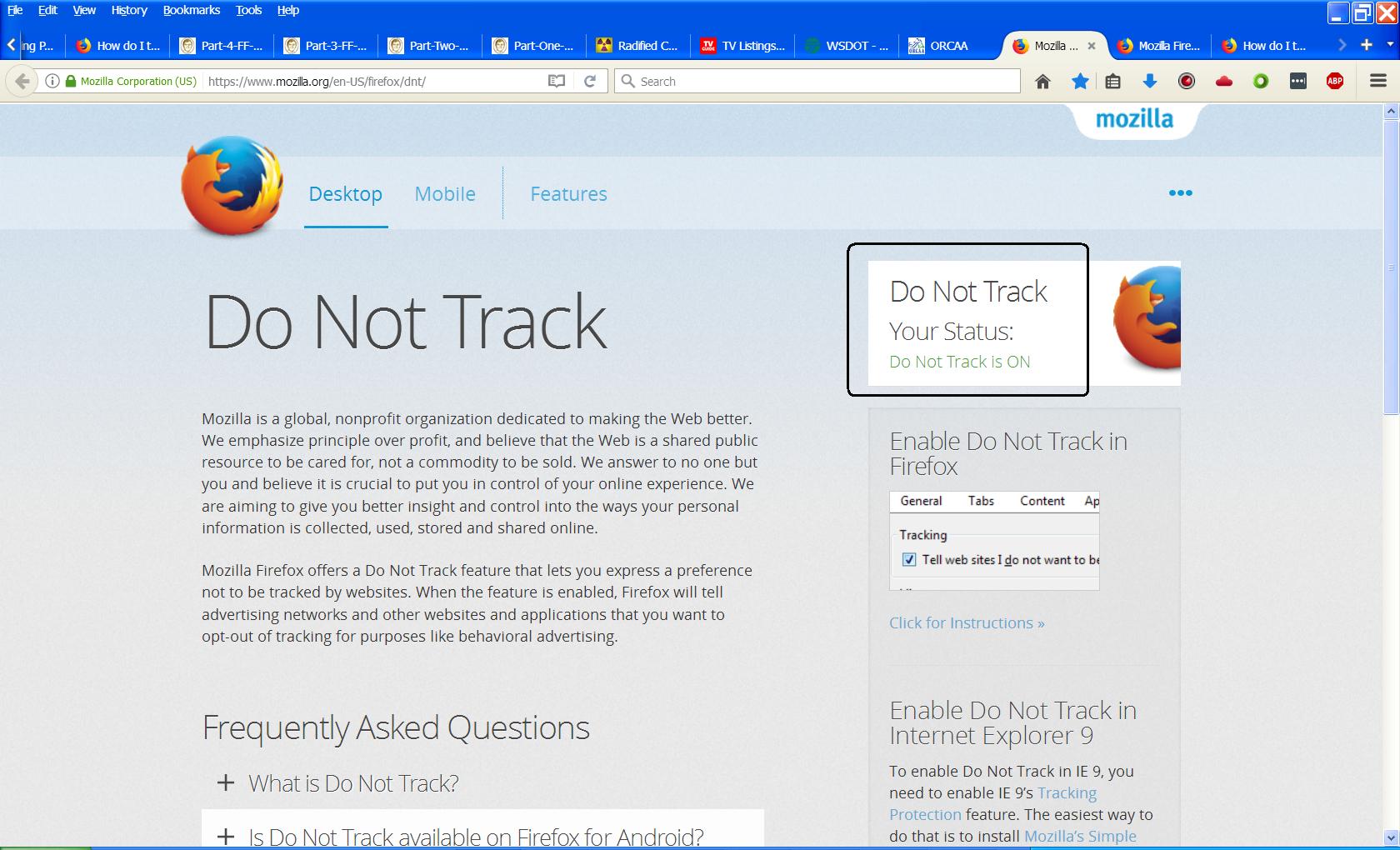1400x850 pixels.
Task: Click the blue bookmark star
Action: (1080, 81)
